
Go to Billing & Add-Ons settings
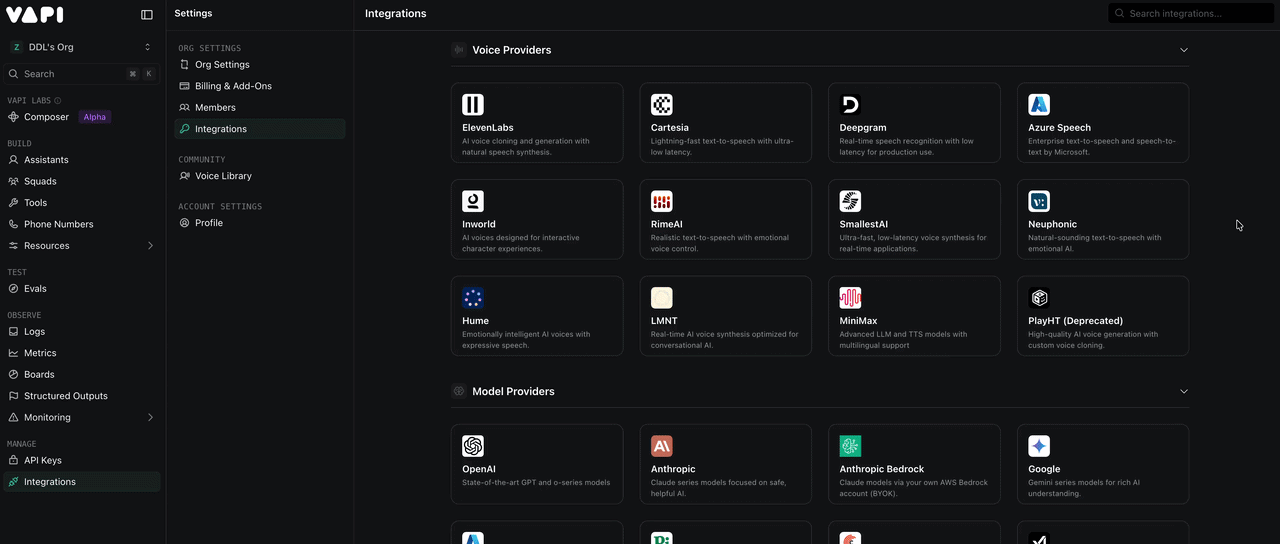233,86
